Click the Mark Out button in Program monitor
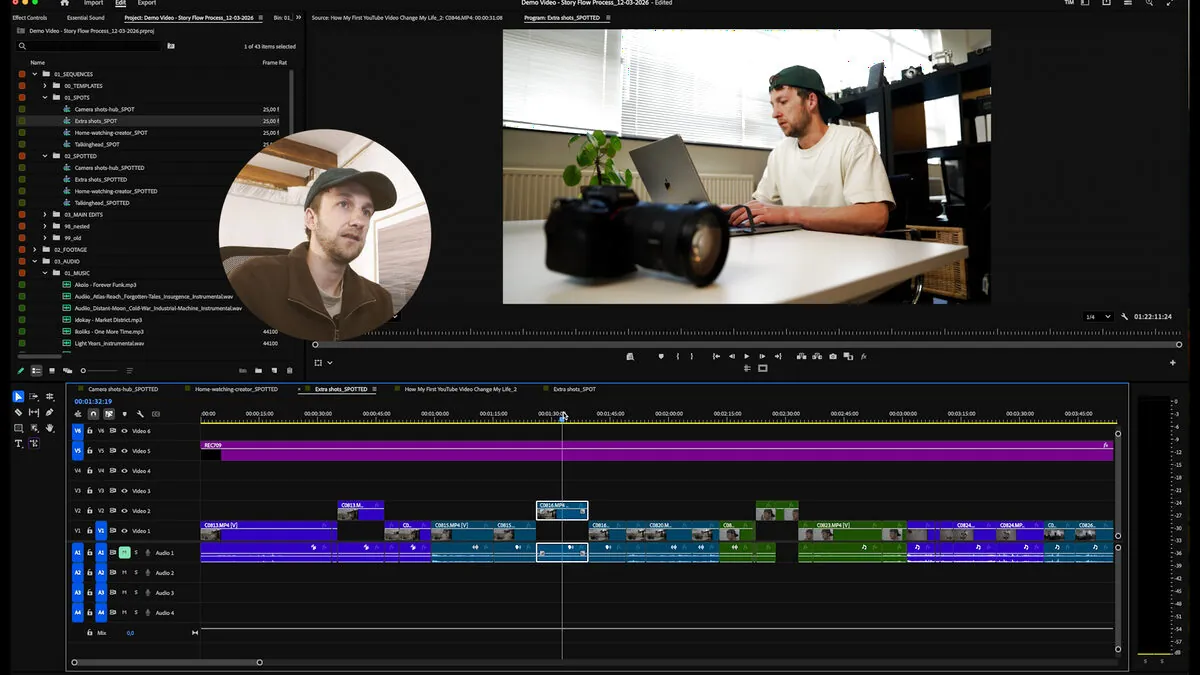1200x675 pixels. click(x=692, y=356)
